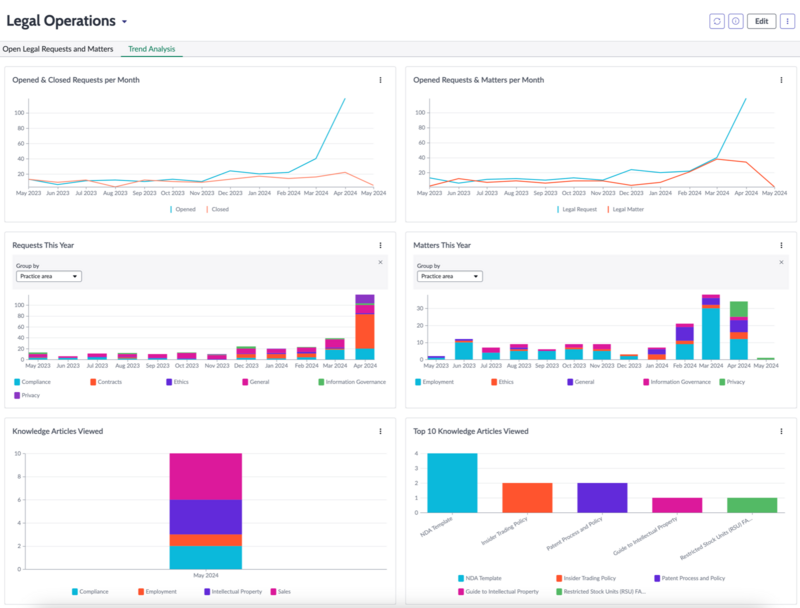Screen dimensions: 800x608
Task: Open options menu for Knowledge Articles Viewed
Action: [381, 432]
